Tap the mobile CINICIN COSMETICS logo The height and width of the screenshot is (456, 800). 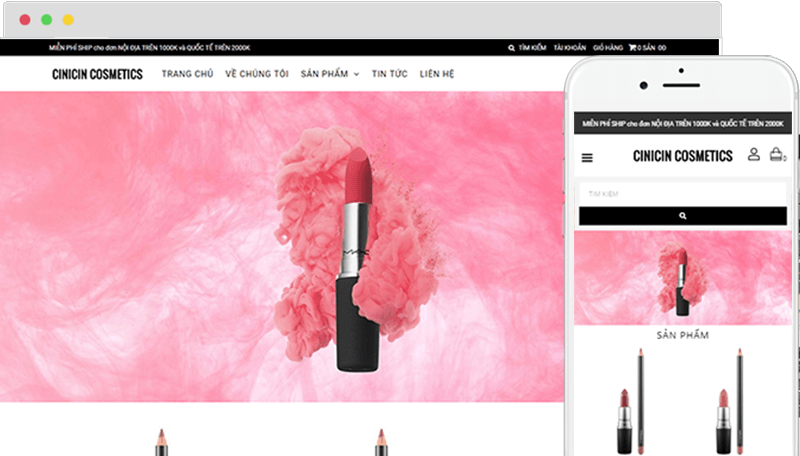[682, 156]
